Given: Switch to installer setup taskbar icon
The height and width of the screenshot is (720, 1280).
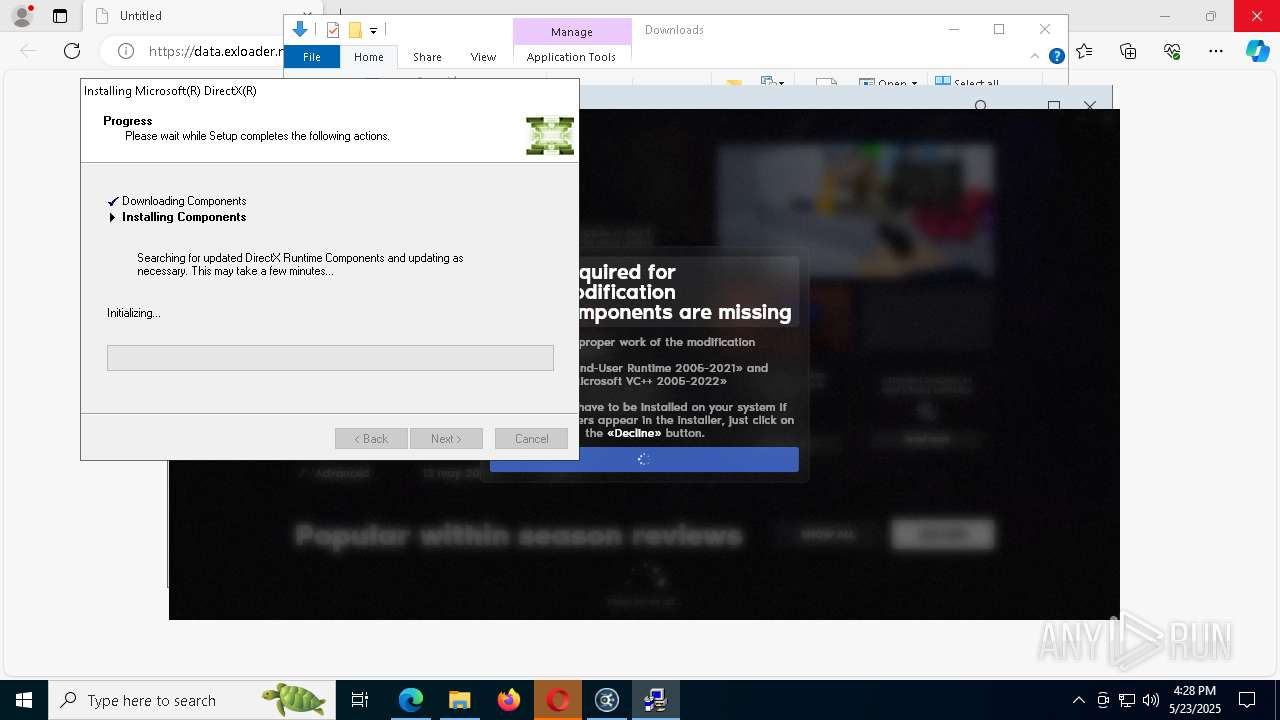Looking at the screenshot, I should pos(656,700).
